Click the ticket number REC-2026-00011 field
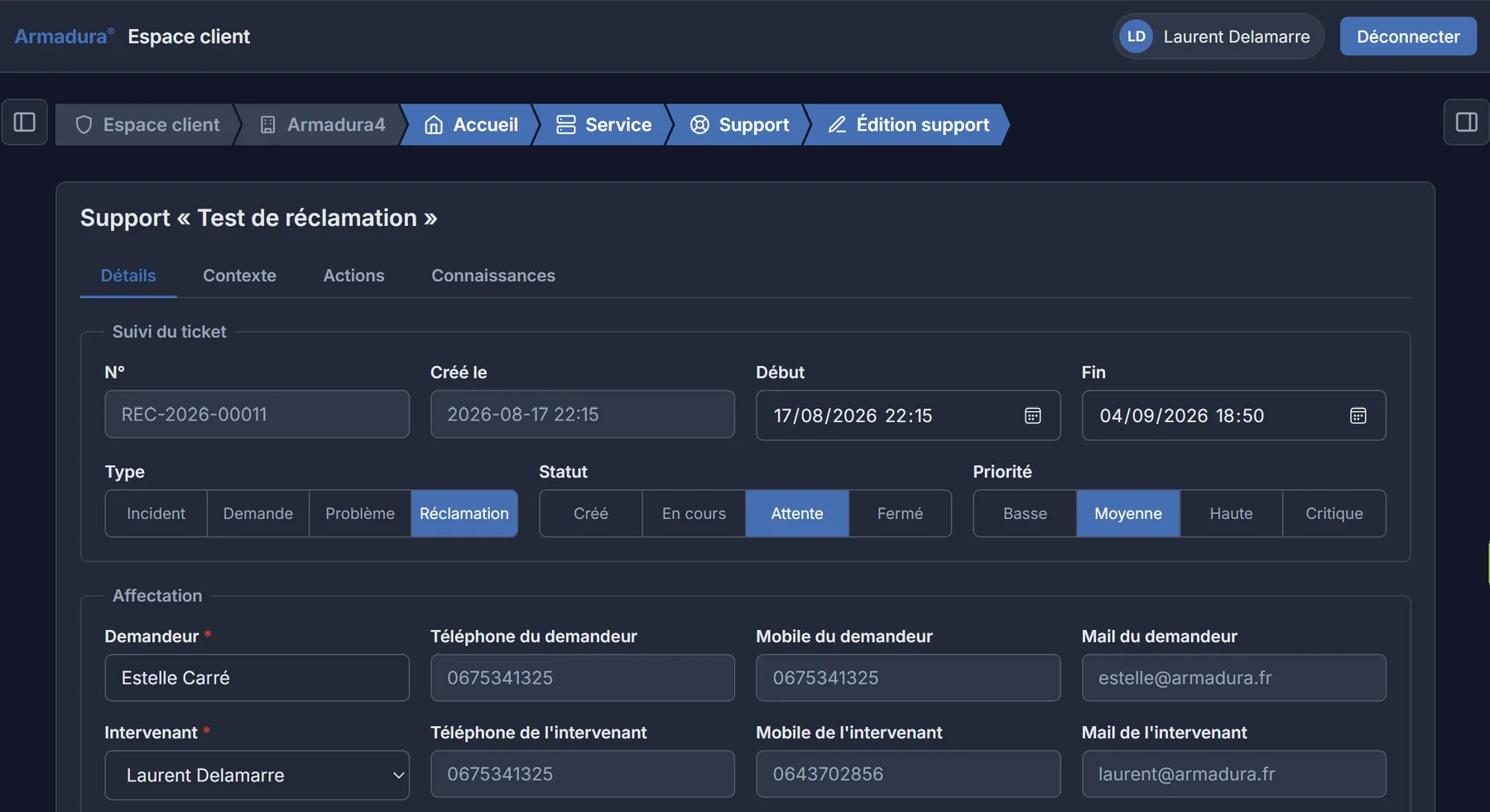The height and width of the screenshot is (812, 1490). (257, 414)
